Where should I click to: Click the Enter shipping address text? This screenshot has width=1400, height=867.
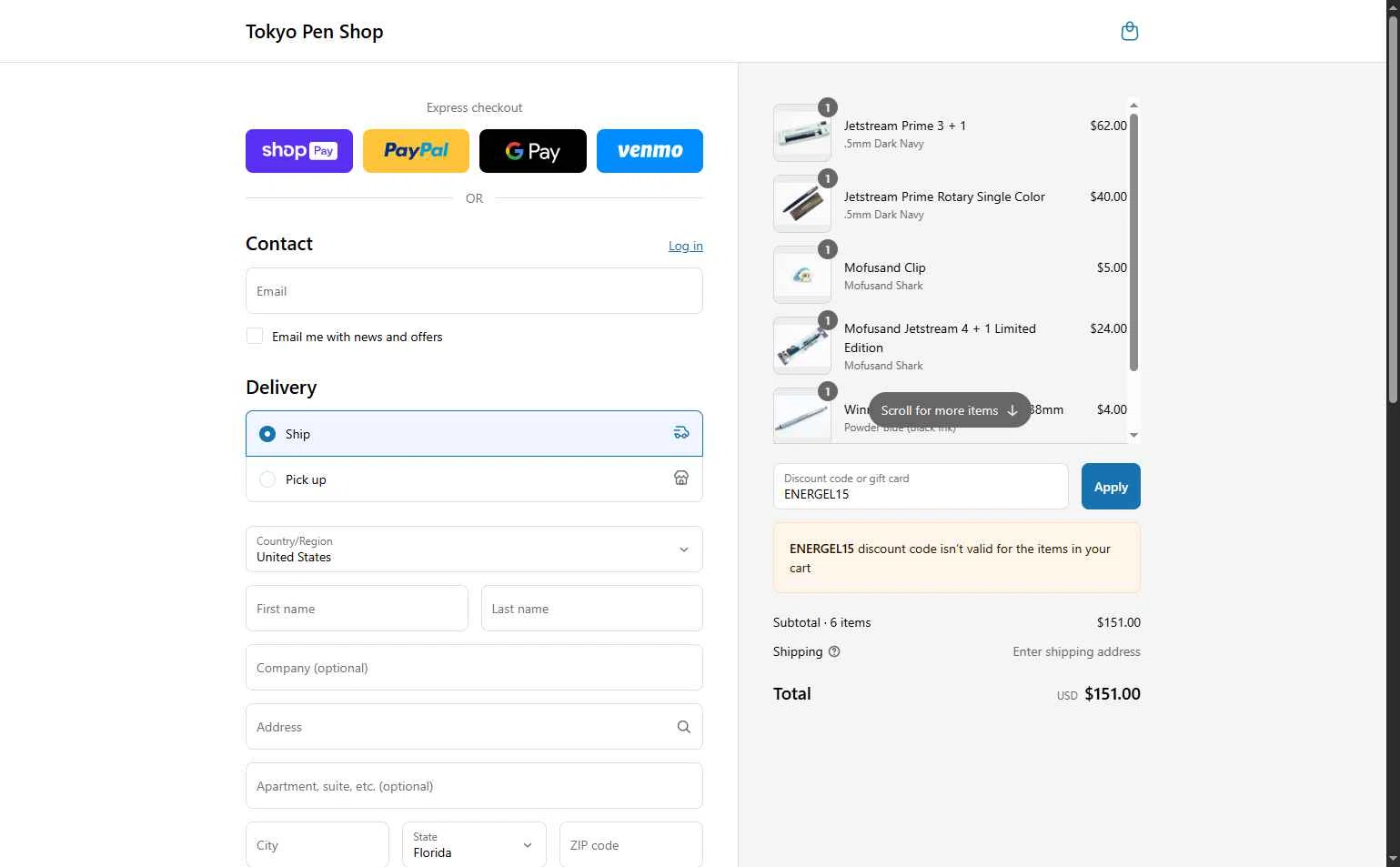click(1076, 651)
